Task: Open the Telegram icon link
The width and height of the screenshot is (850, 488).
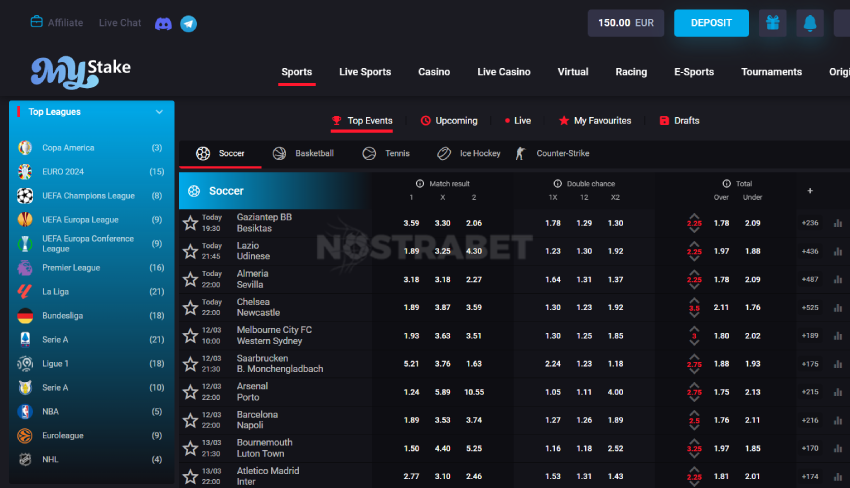Action: pyautogui.click(x=189, y=23)
